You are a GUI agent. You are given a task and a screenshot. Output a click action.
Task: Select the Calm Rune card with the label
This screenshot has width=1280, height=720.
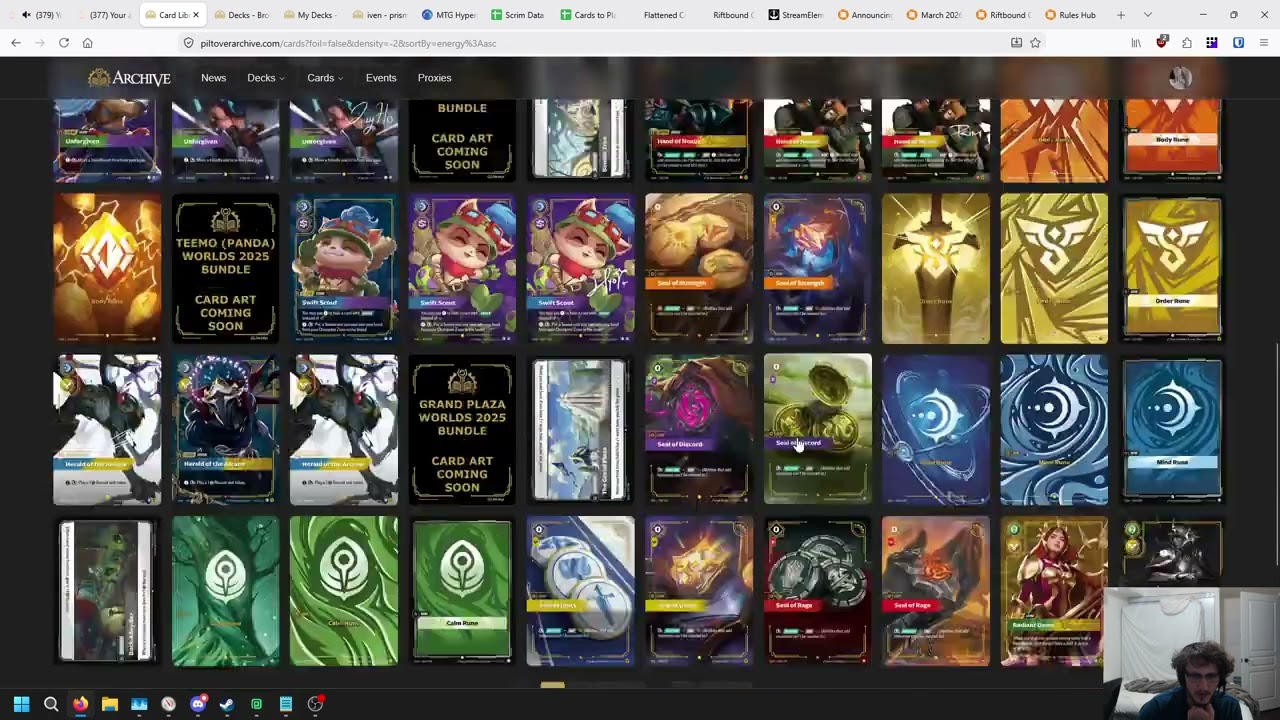click(462, 591)
